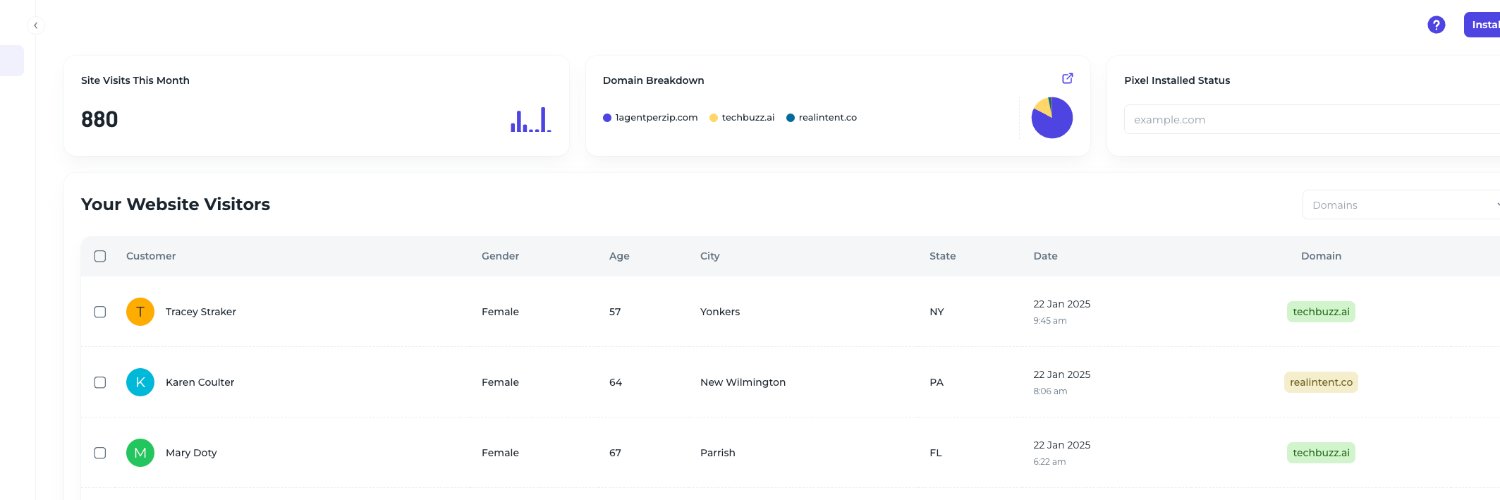The height and width of the screenshot is (500, 1500).
Task: Open Tracey Straker's visitor name
Action: pyautogui.click(x=201, y=312)
